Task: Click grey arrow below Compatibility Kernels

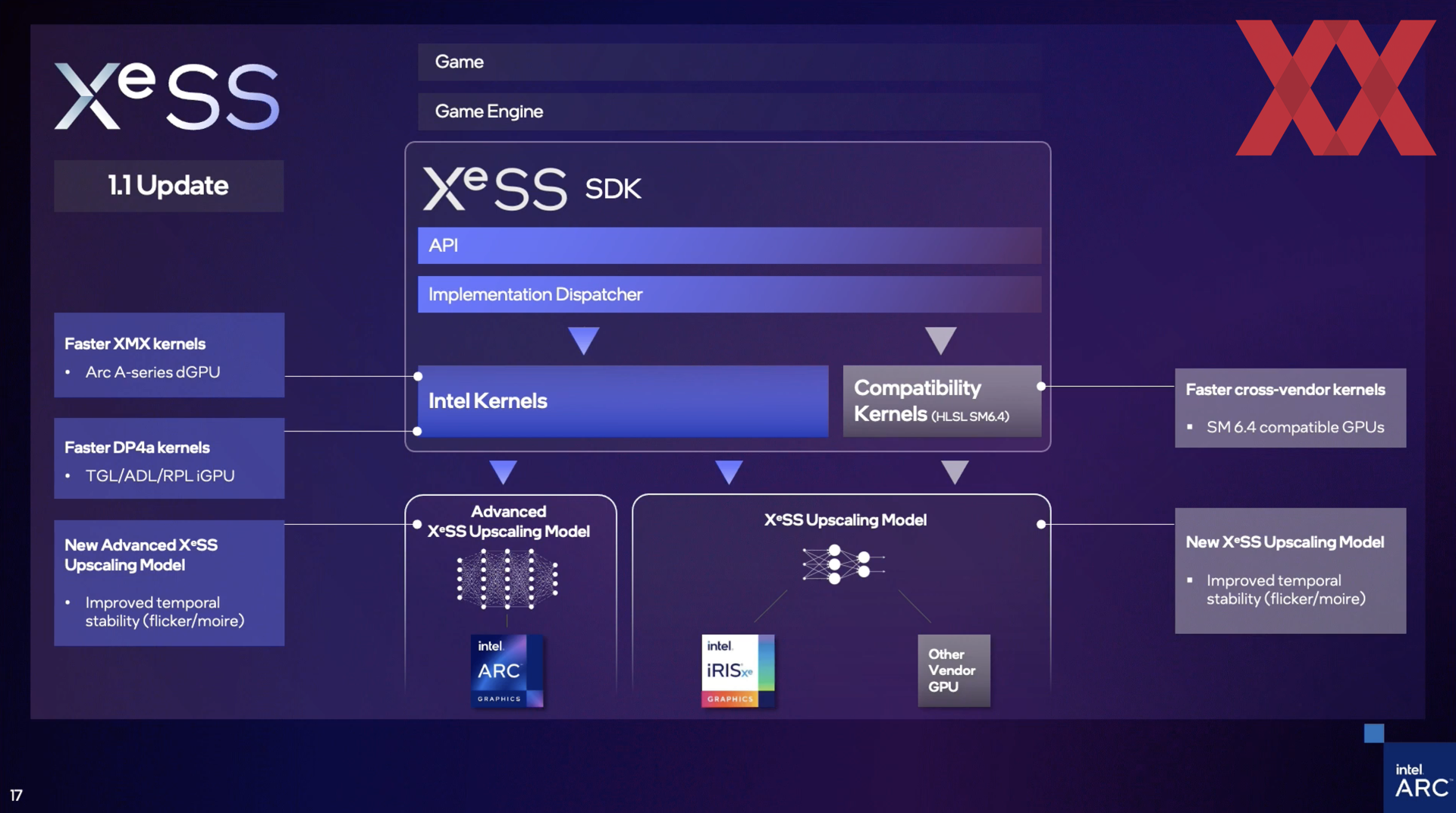Action: click(x=955, y=472)
